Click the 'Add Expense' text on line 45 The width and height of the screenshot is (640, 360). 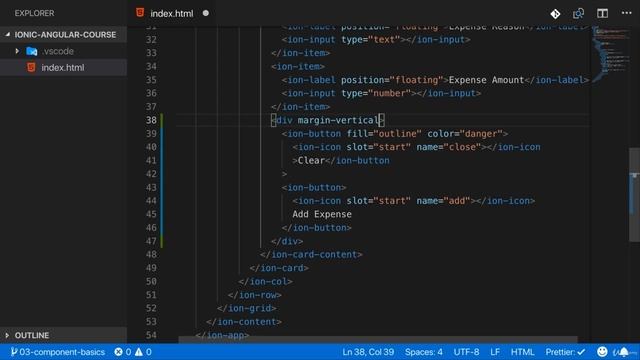point(322,214)
